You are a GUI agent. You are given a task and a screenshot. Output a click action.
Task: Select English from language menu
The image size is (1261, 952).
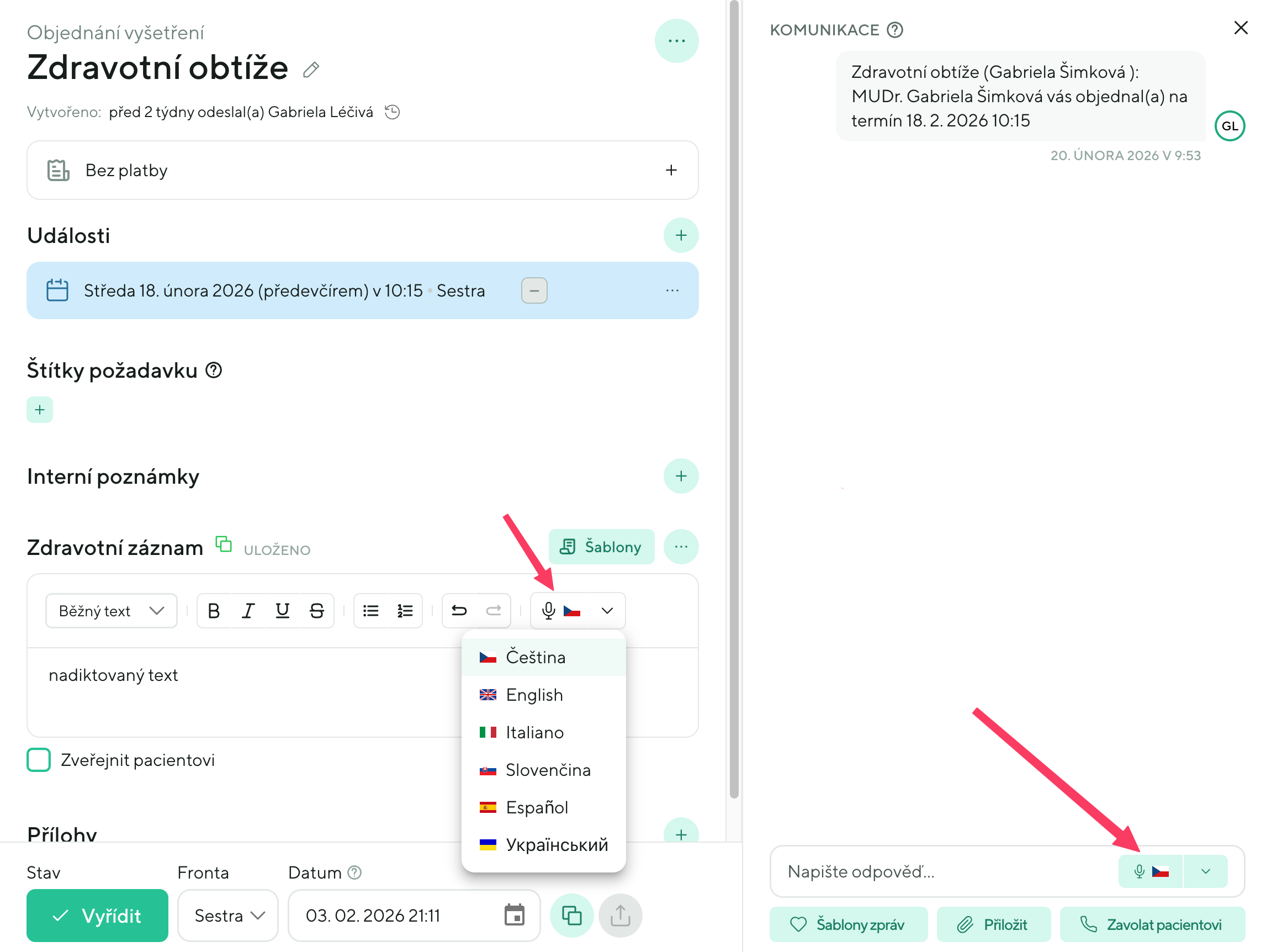[534, 694]
